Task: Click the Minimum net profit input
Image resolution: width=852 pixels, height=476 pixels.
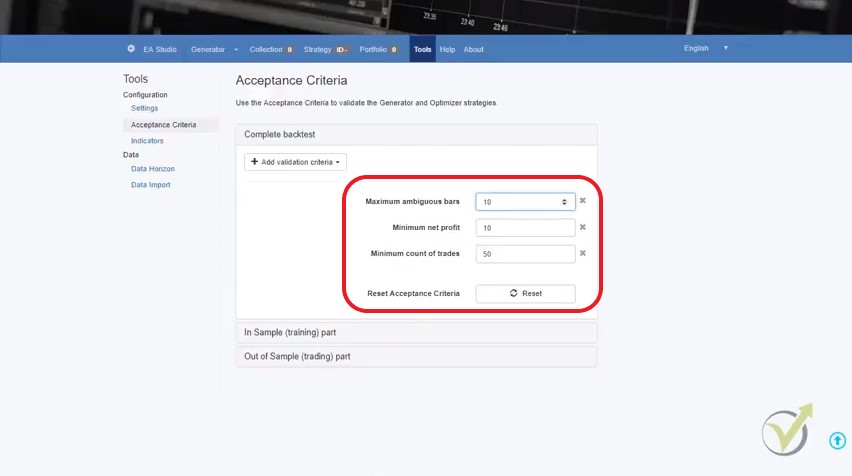Action: tap(525, 228)
